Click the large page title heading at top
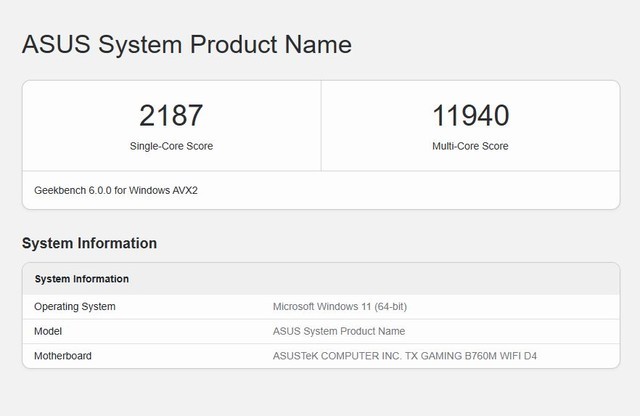 (x=186, y=45)
